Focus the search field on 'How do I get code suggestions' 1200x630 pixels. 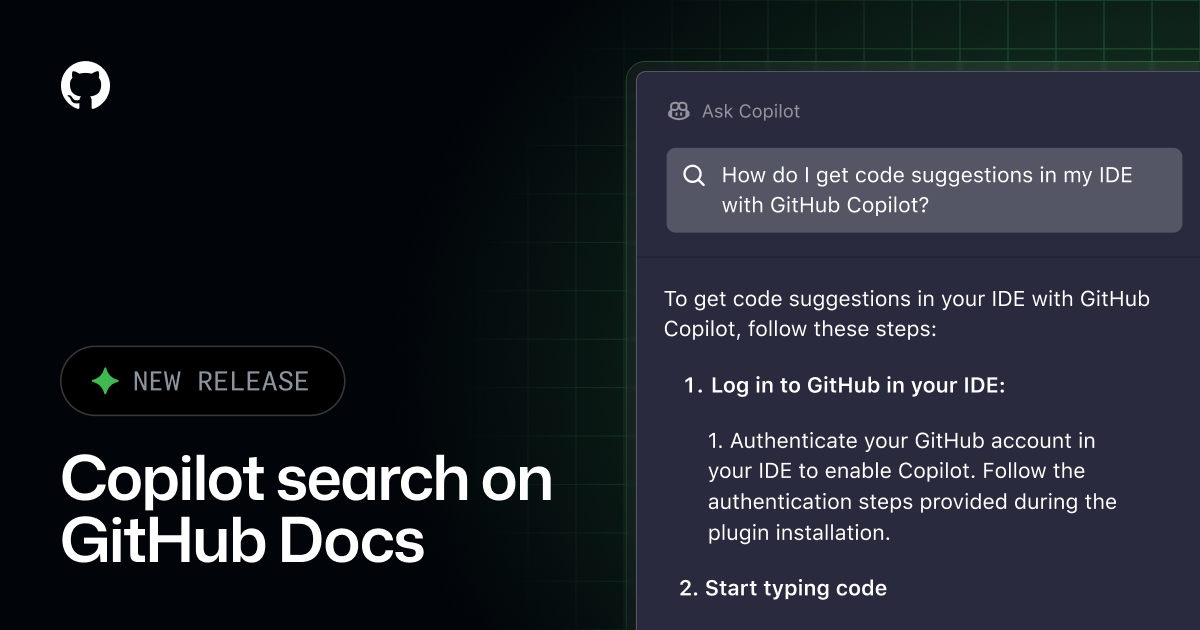(x=926, y=176)
